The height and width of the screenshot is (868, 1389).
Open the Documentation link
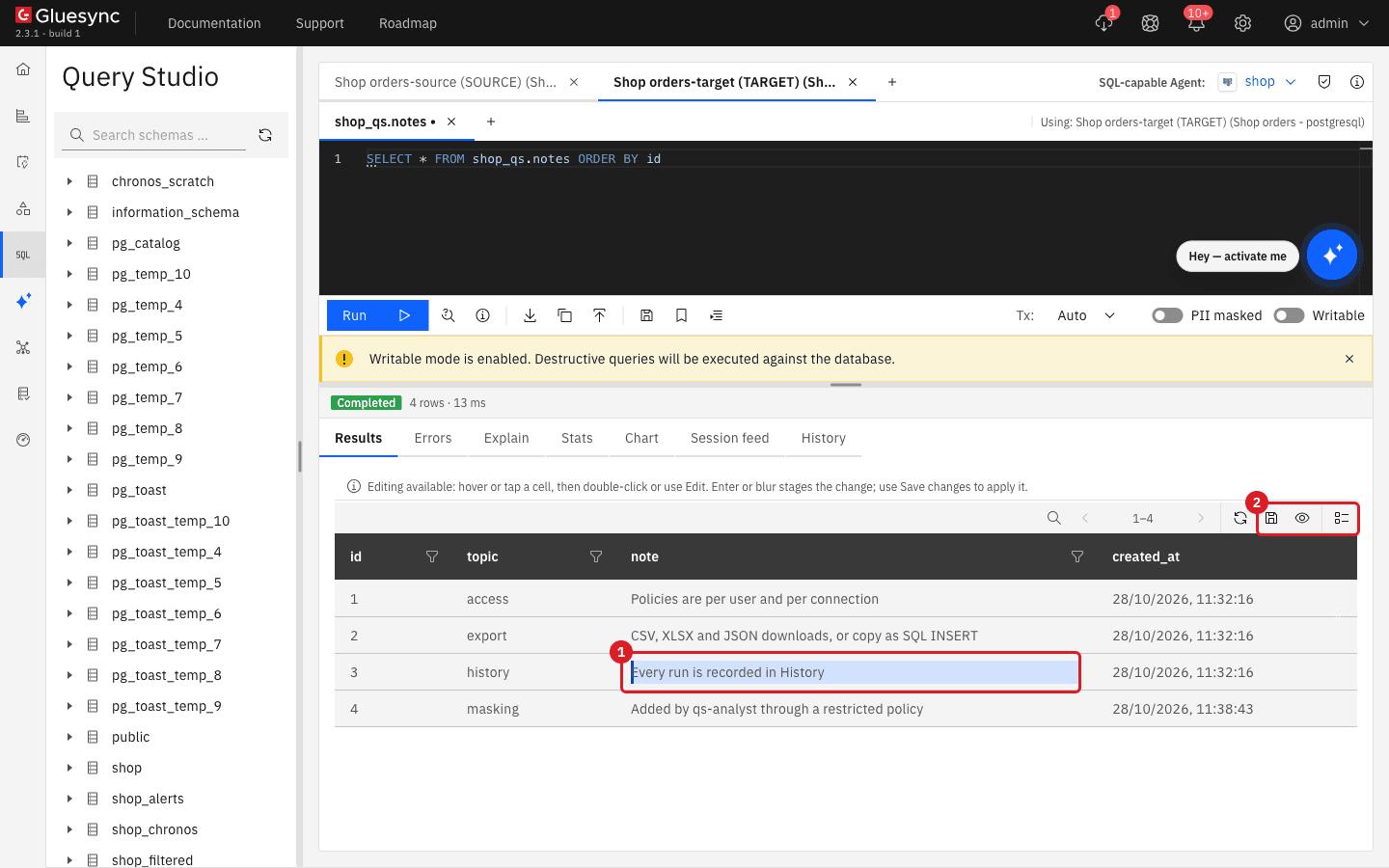(x=214, y=23)
